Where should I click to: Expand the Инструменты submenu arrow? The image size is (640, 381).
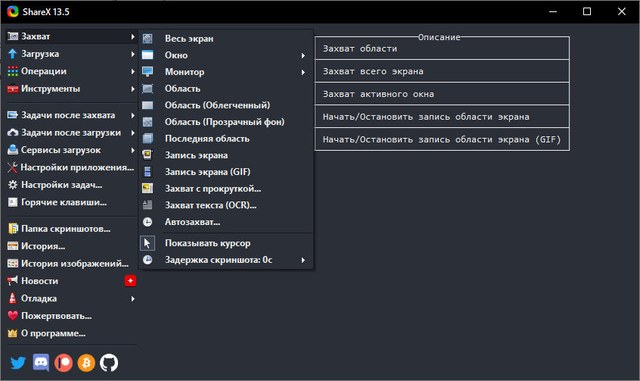pos(133,89)
